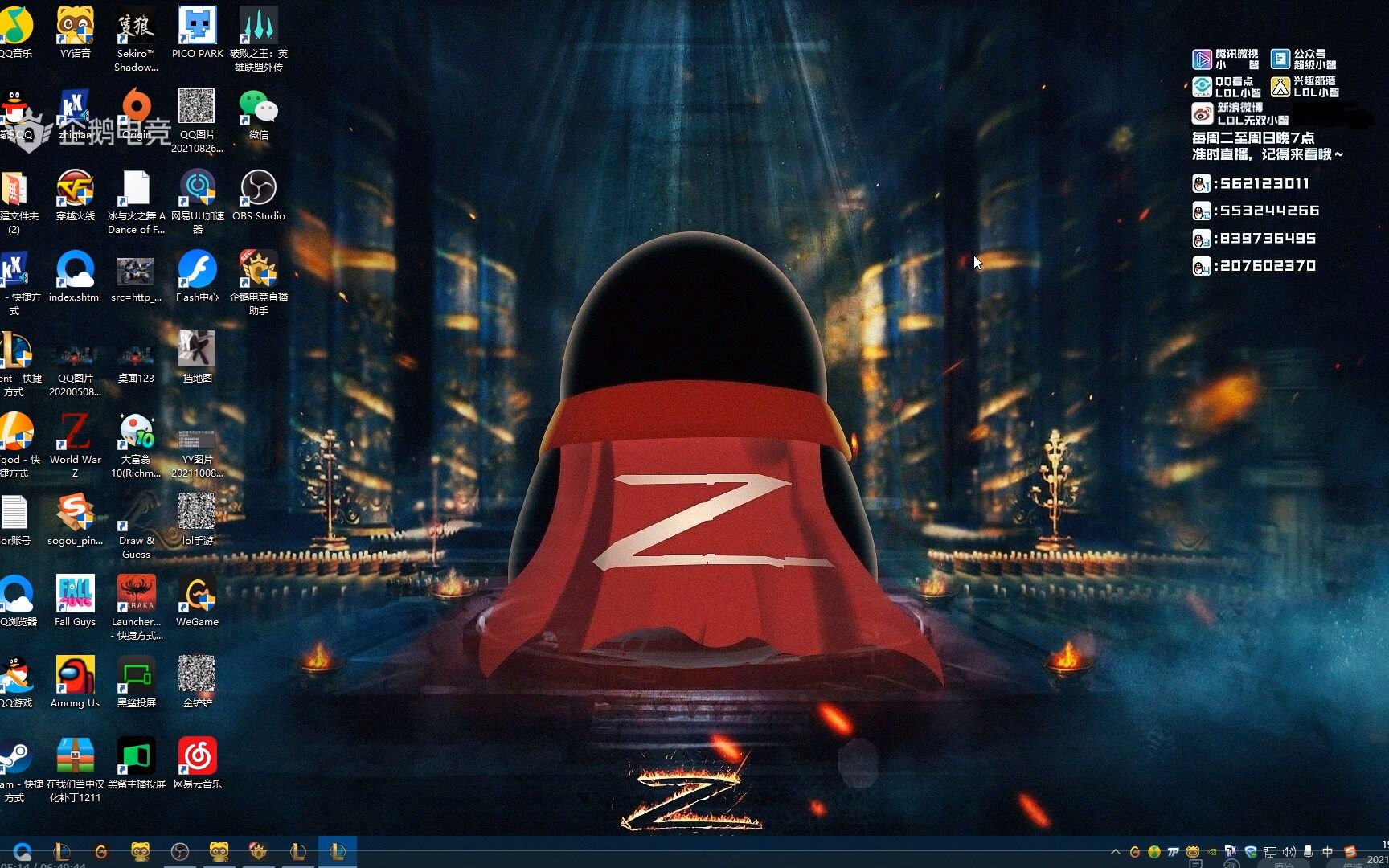Open PICO PARK game shortcut
1389x868 pixels.
pyautogui.click(x=197, y=32)
